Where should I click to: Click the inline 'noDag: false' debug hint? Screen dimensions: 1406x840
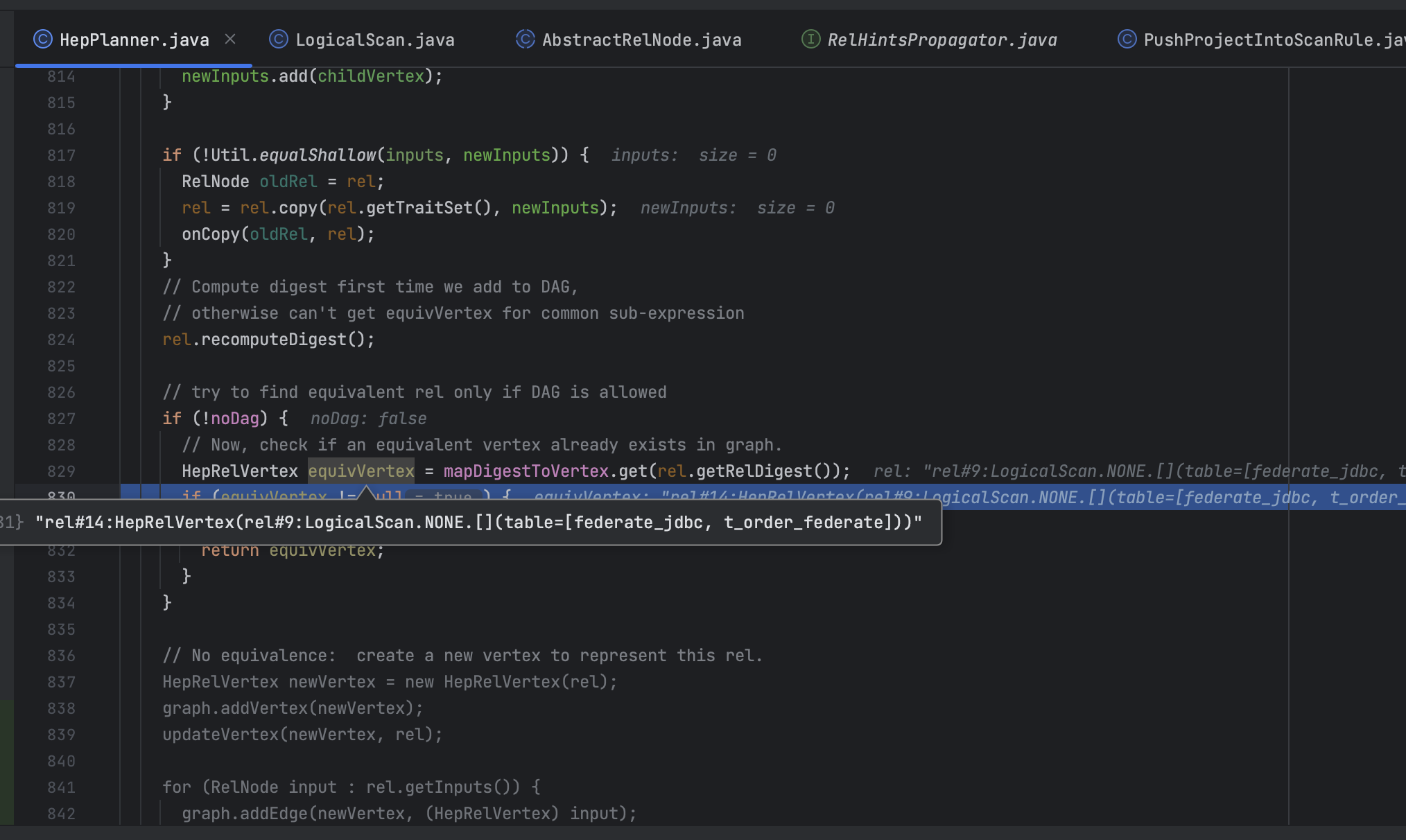pos(368,419)
